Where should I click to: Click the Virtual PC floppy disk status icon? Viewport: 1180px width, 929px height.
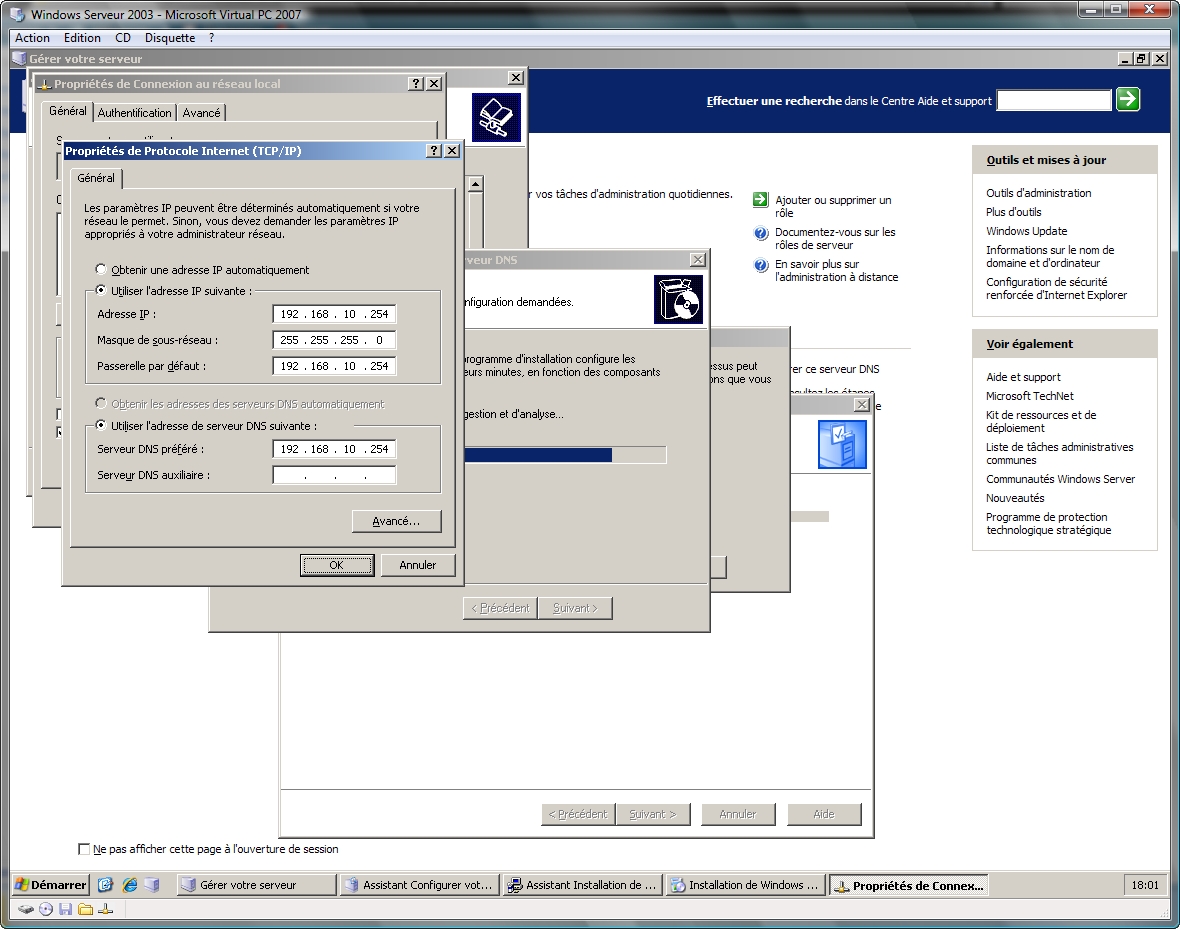coord(65,909)
